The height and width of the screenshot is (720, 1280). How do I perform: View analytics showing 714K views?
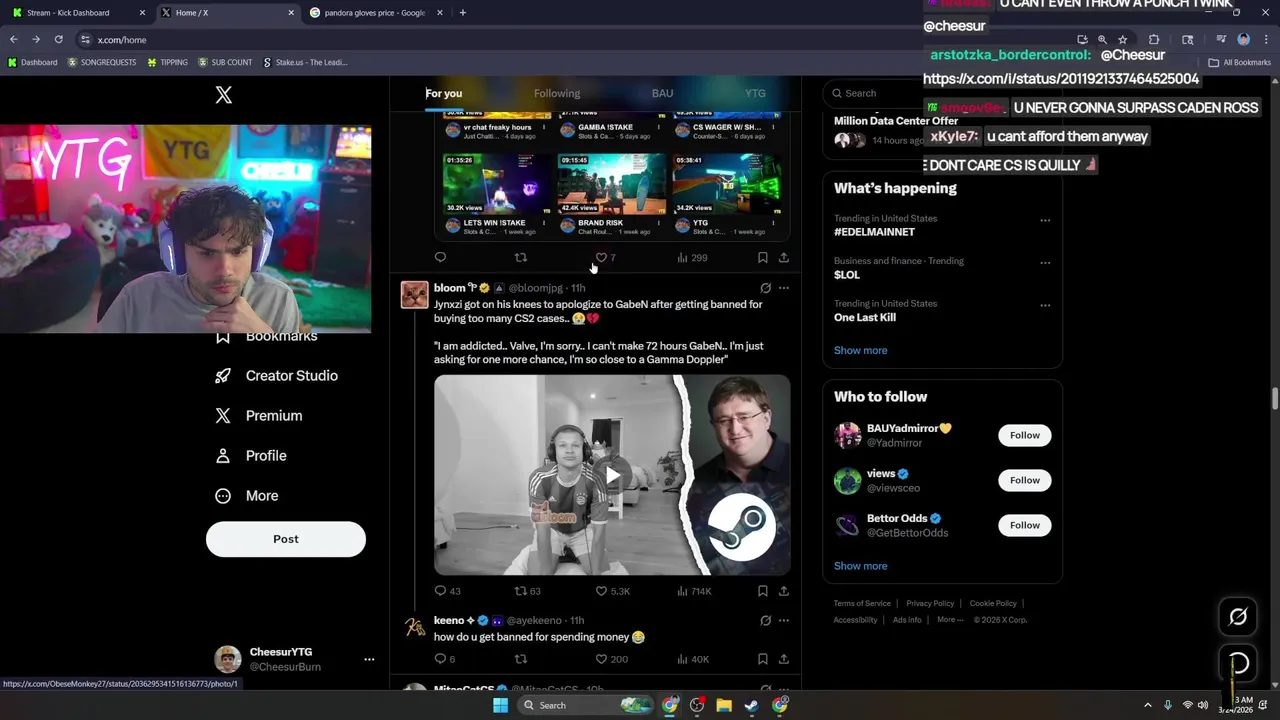(694, 591)
